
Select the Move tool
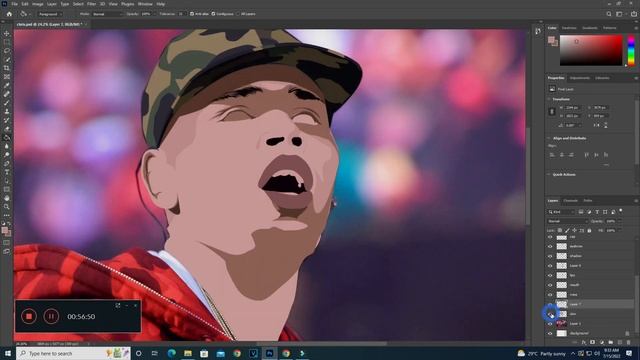pyautogui.click(x=7, y=33)
